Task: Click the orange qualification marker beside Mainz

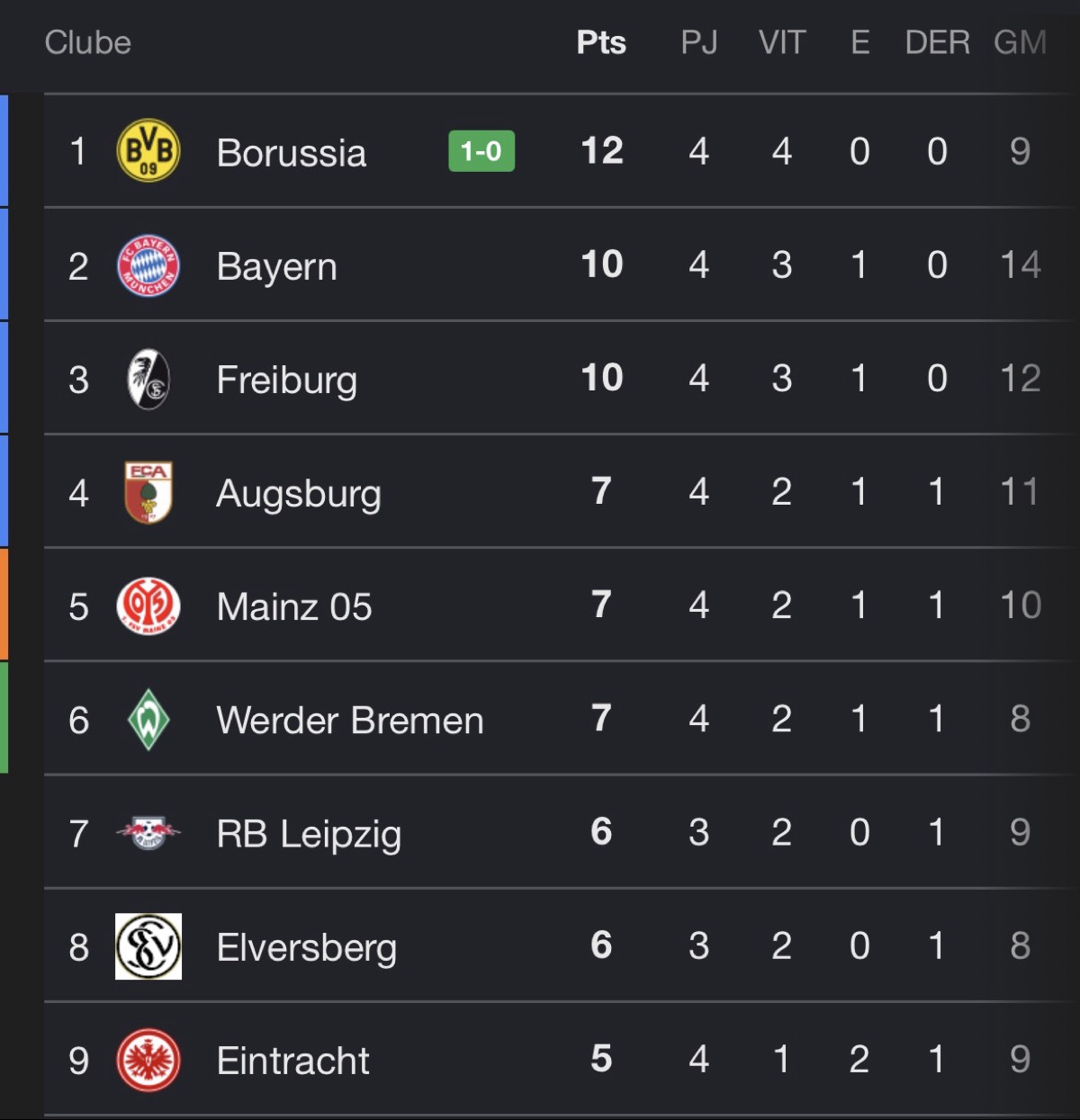Action: 4,604
